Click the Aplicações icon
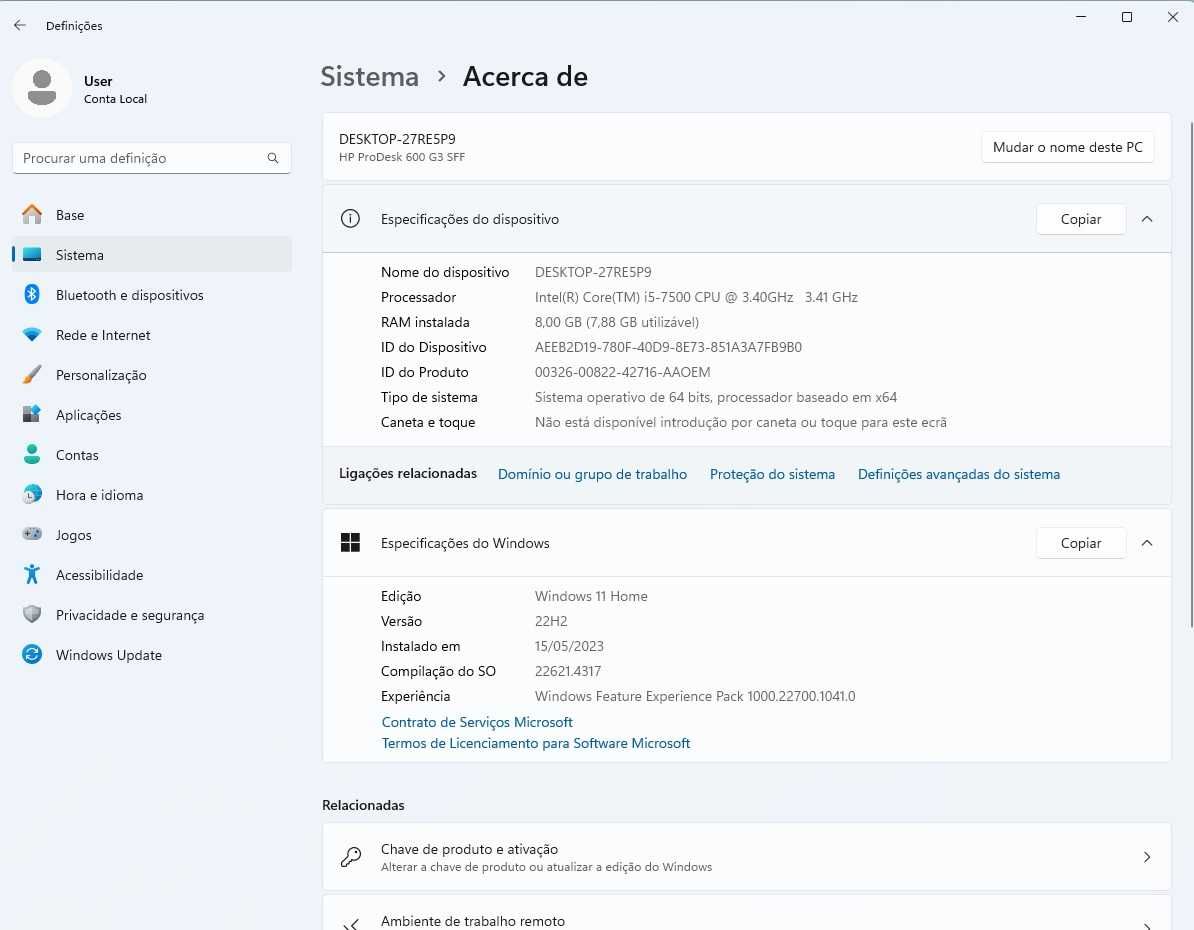 coord(32,414)
